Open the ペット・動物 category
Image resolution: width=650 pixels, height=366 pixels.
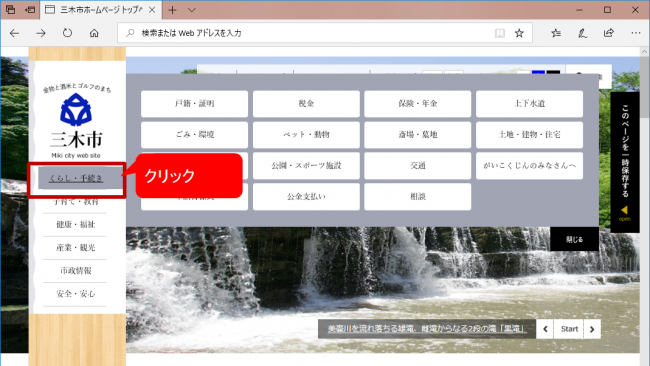coord(306,135)
